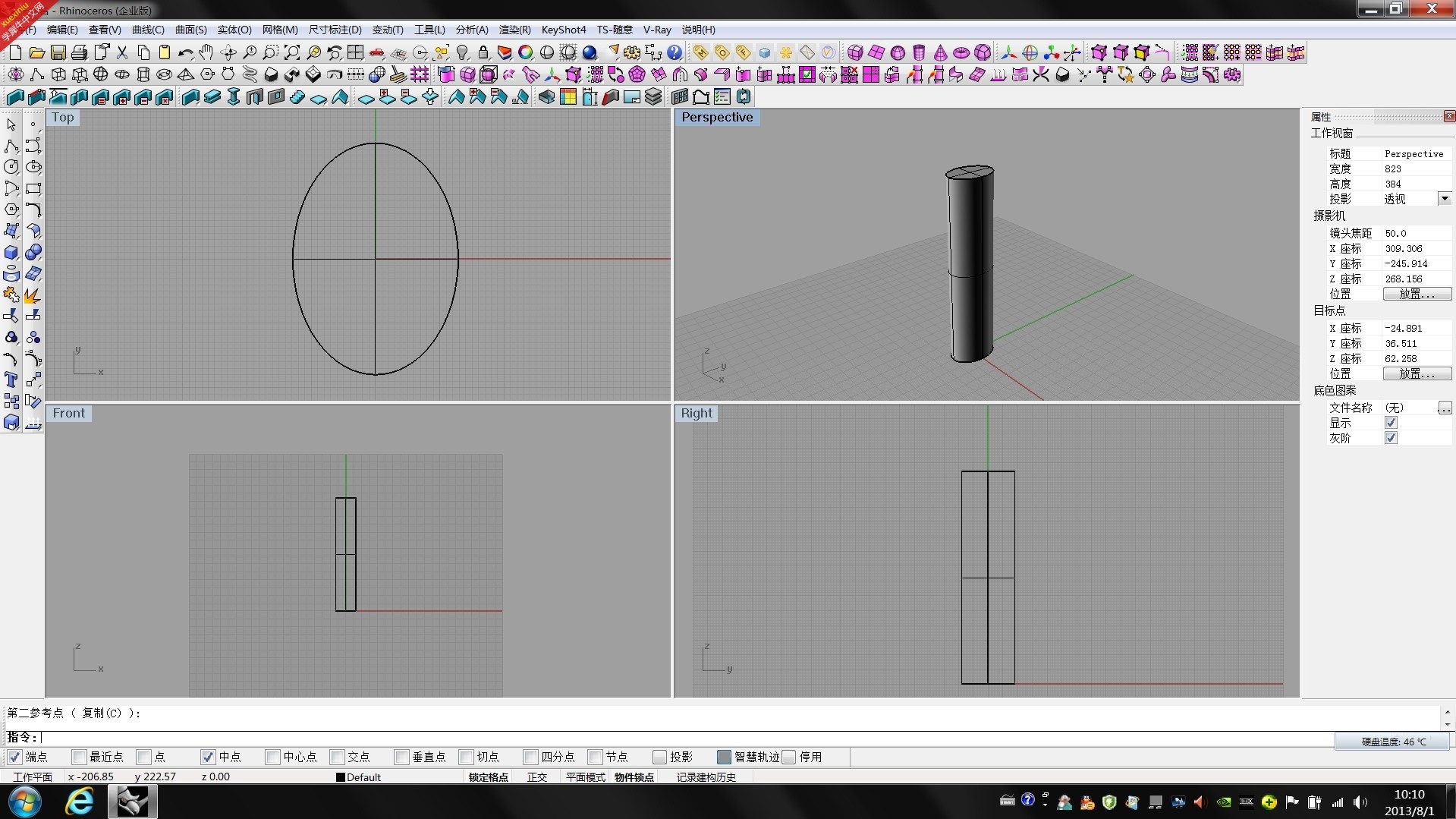Open the 实体(O) menu
This screenshot has width=1456, height=819.
234,30
